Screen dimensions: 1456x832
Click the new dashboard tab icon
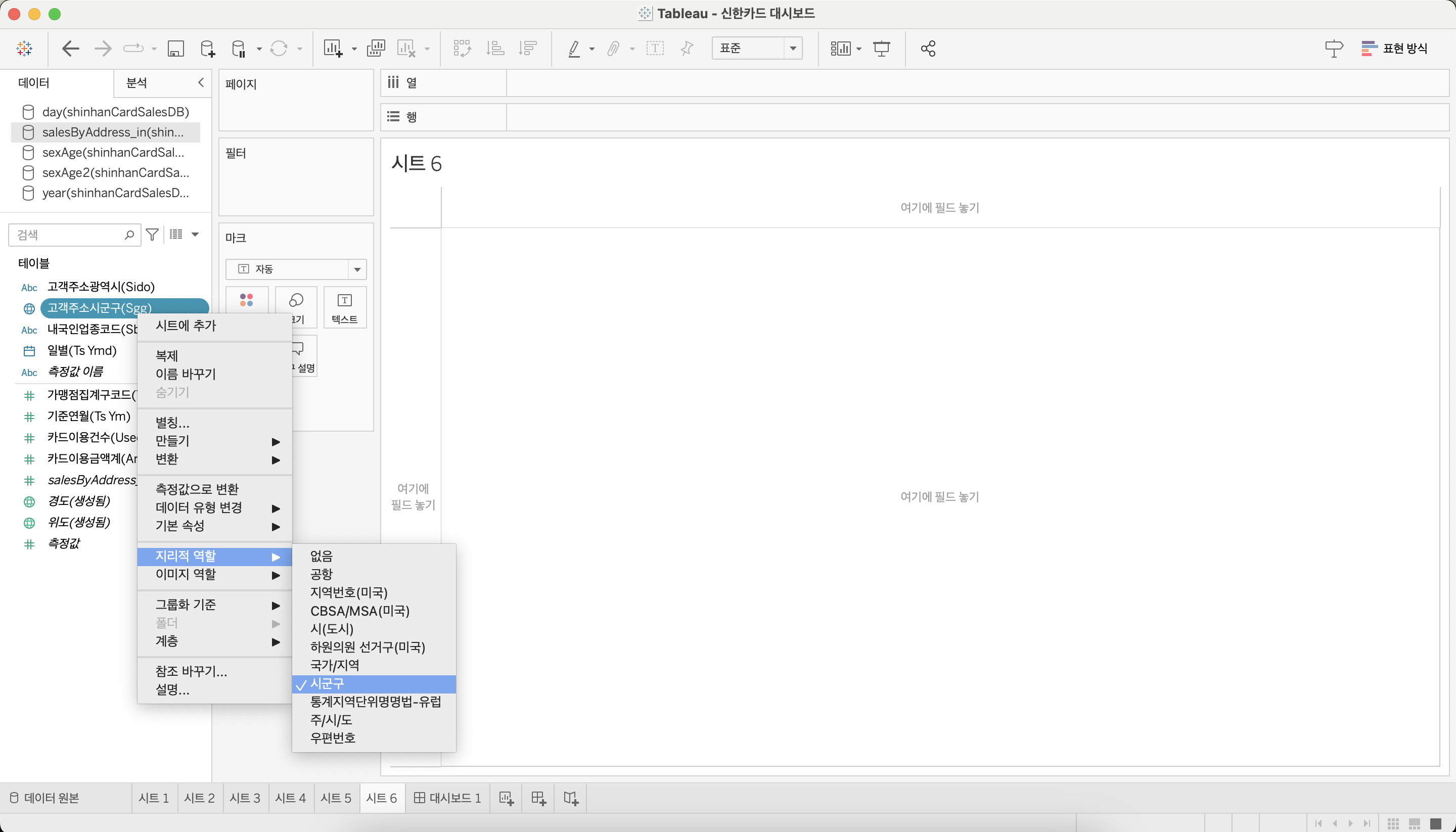(x=538, y=798)
